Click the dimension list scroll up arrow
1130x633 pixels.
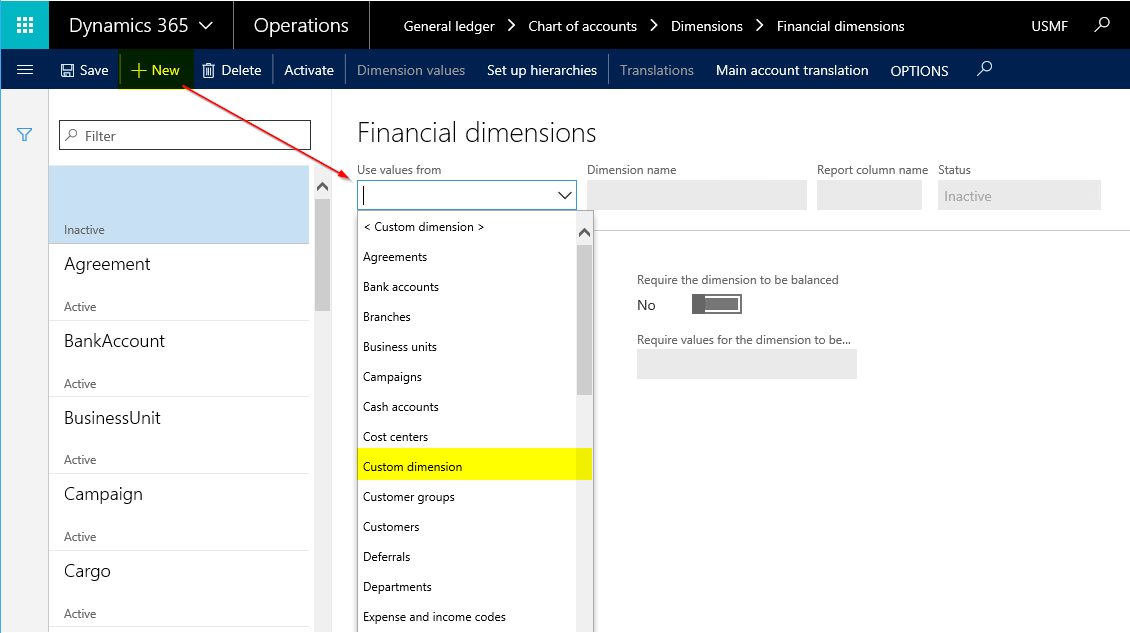click(323, 187)
